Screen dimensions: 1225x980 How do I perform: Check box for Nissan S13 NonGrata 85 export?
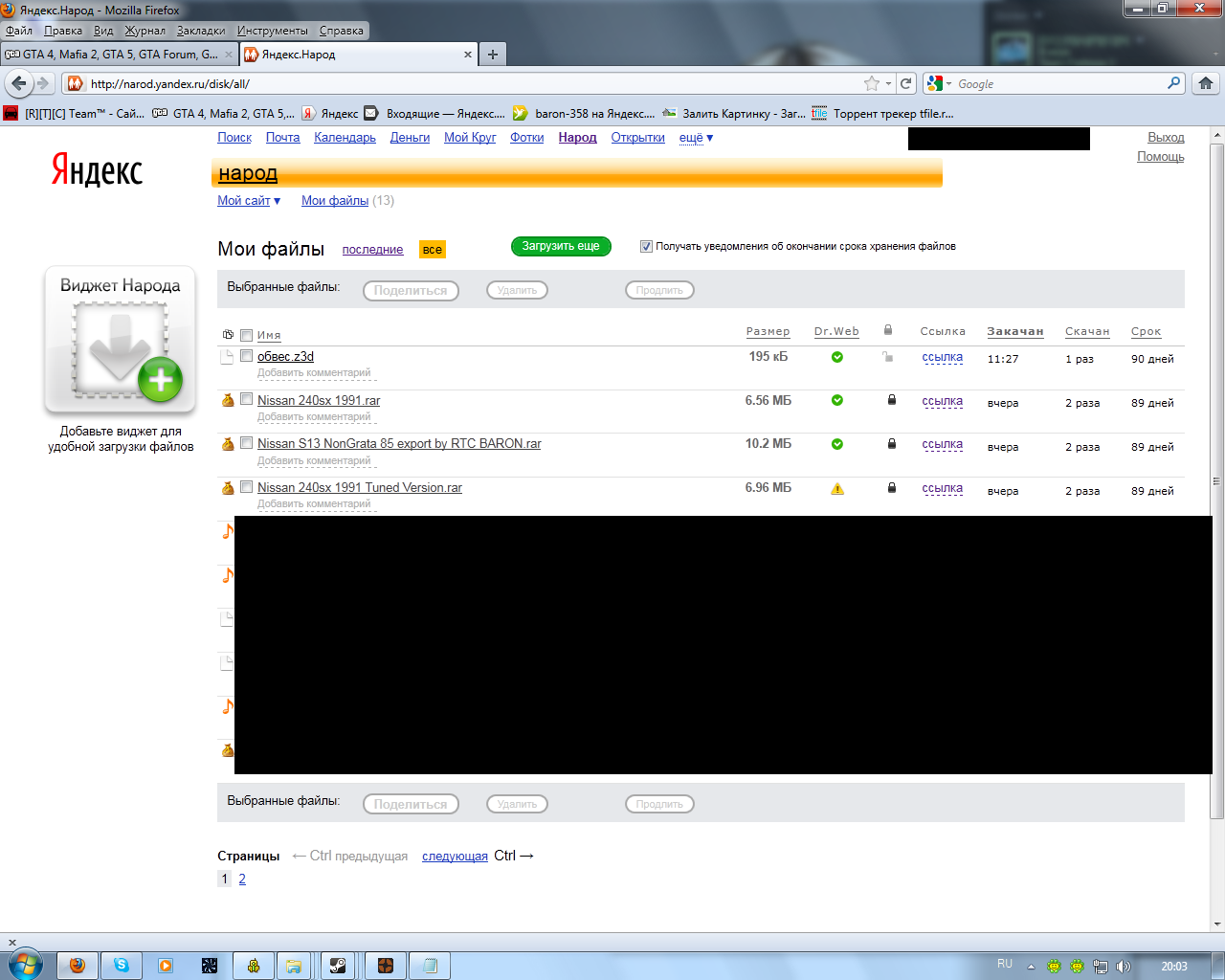click(246, 443)
